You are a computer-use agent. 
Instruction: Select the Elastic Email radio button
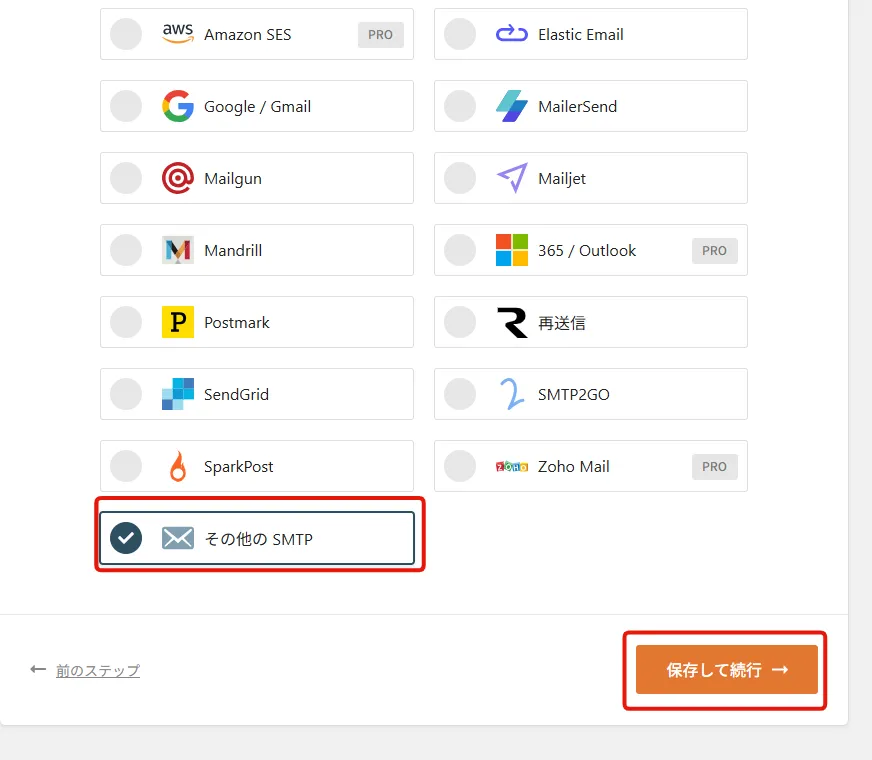460,34
